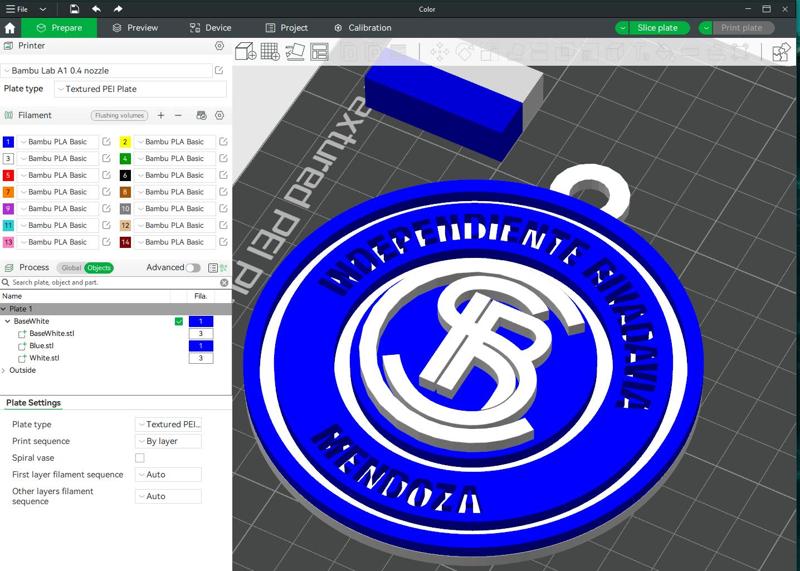Screen dimensions: 800x571
Task: Click the Print plate button
Action: pyautogui.click(x=742, y=28)
